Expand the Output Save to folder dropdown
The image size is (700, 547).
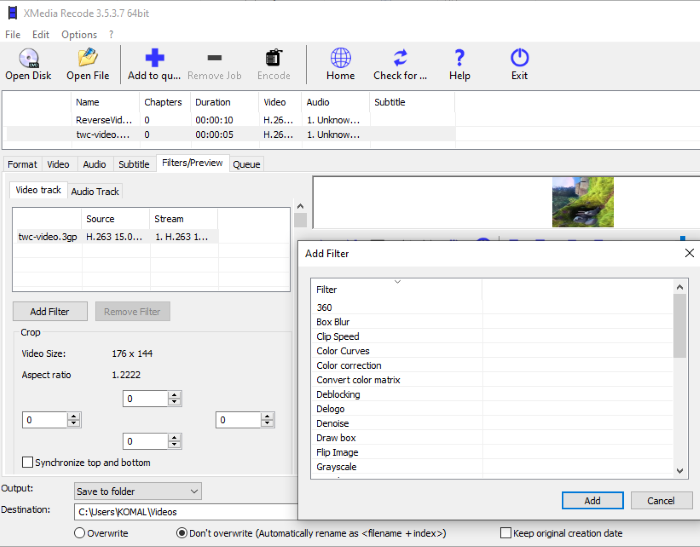point(138,491)
